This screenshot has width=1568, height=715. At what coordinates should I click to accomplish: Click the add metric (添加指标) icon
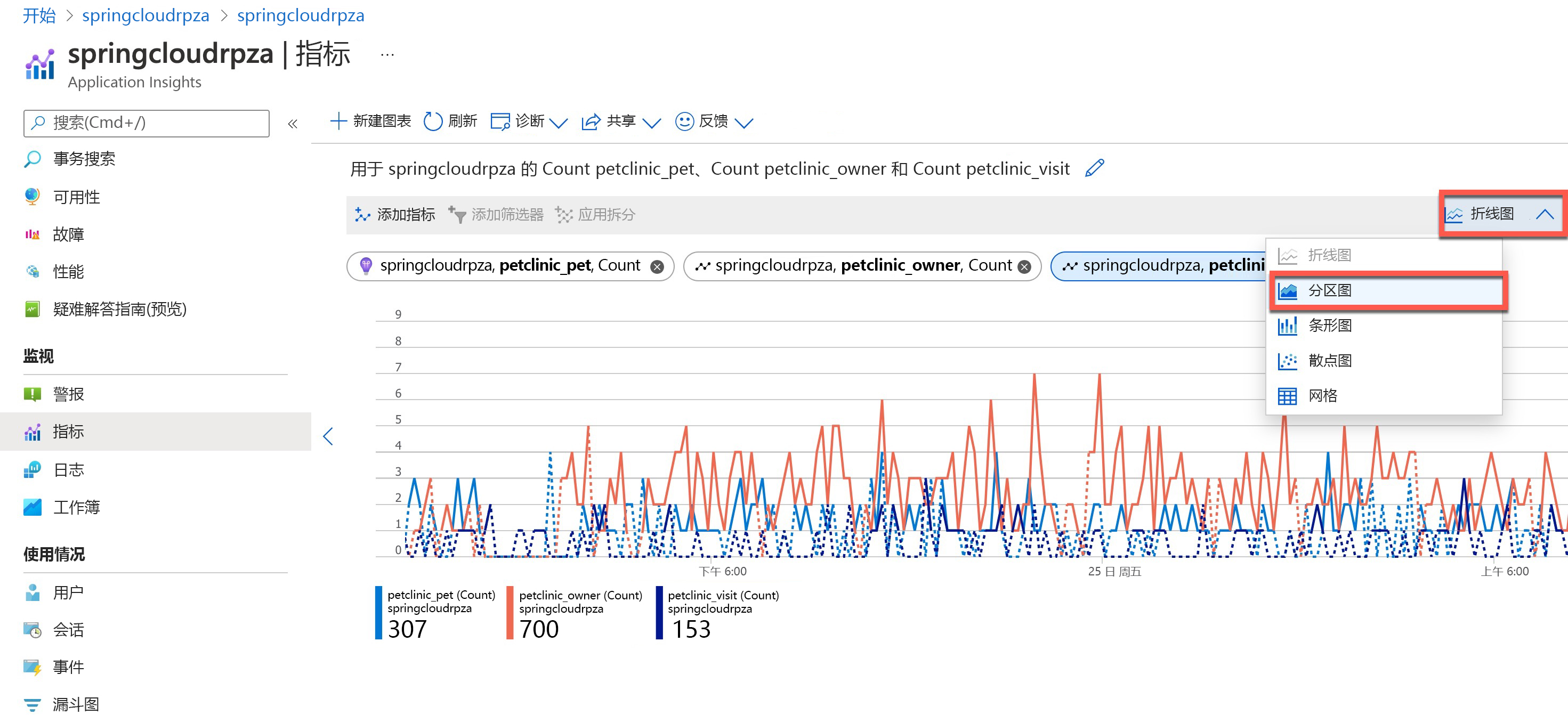[x=363, y=215]
